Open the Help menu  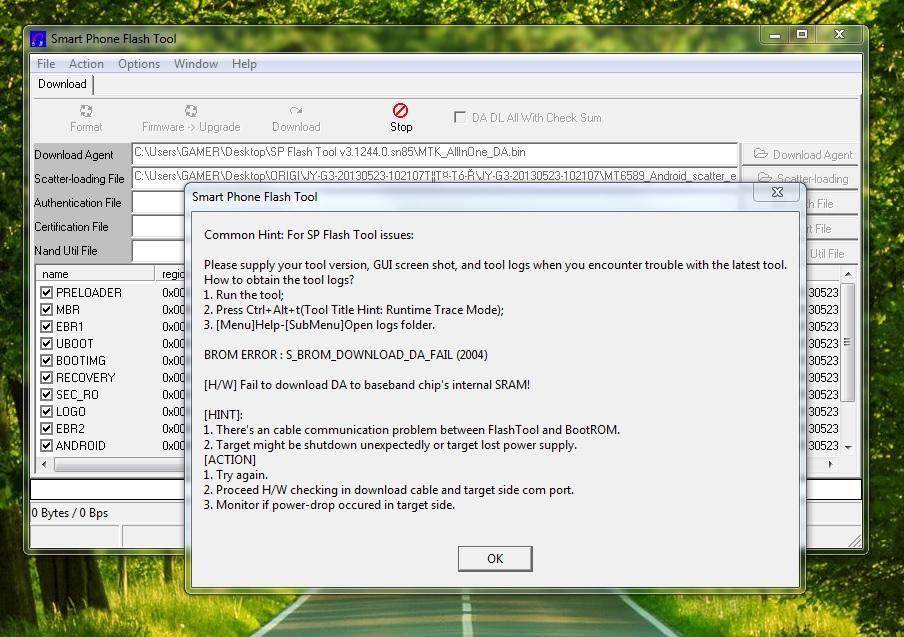(244, 64)
